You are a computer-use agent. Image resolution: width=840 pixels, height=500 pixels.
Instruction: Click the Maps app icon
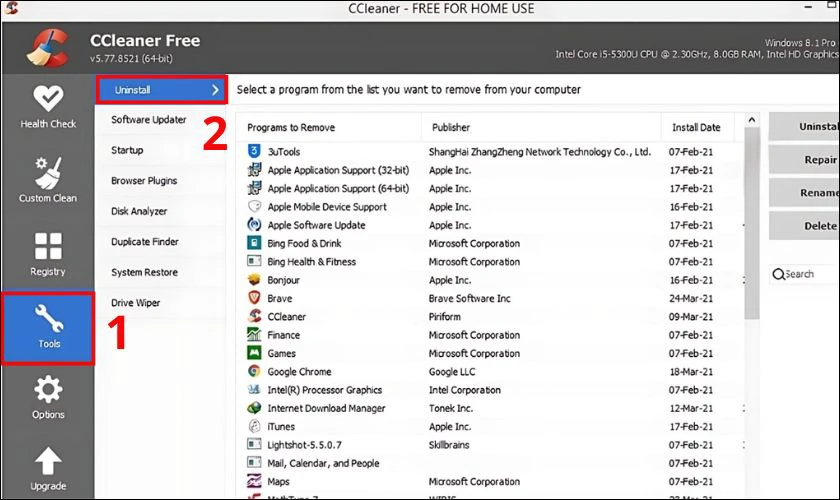[x=254, y=481]
